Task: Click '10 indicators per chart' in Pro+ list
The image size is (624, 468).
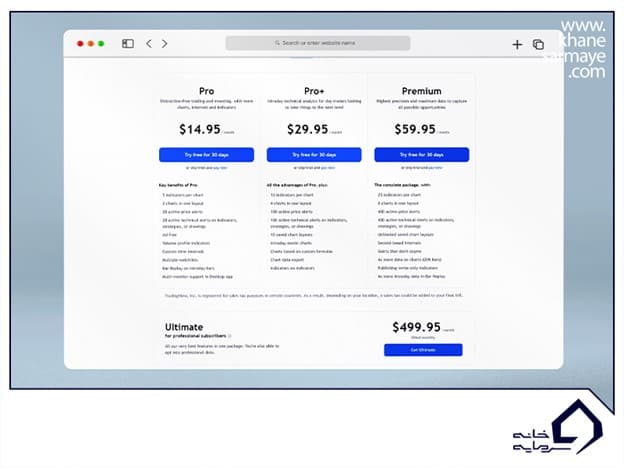Action: tap(292, 195)
